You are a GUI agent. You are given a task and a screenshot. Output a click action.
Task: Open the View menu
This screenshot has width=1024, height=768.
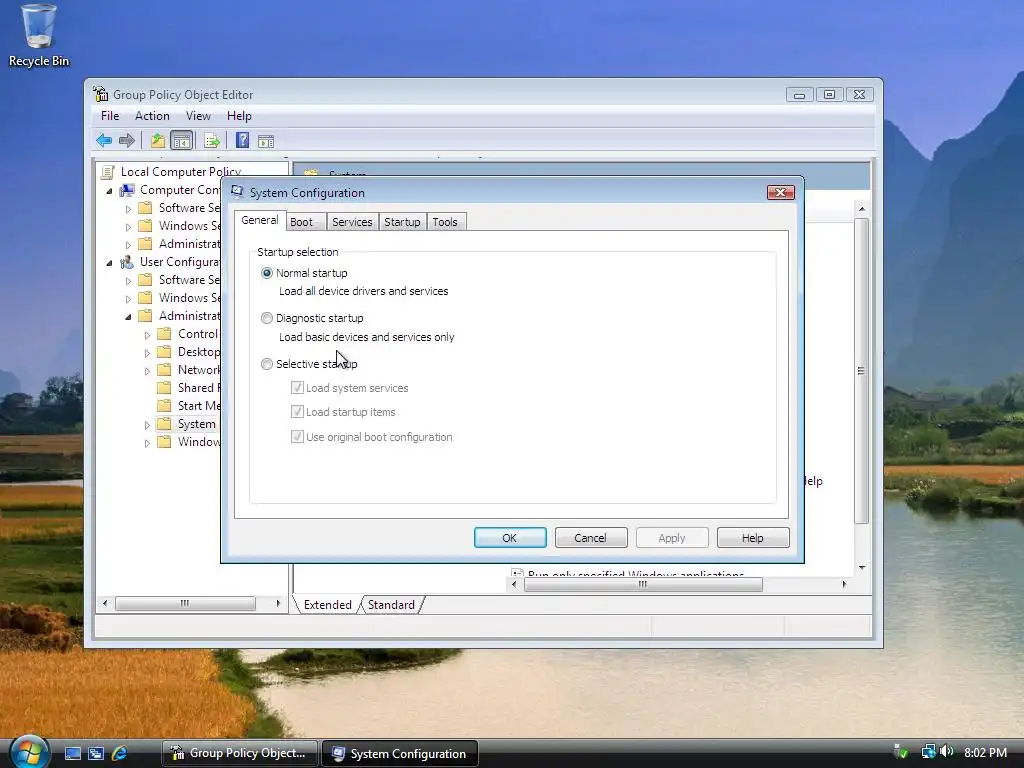(x=198, y=116)
